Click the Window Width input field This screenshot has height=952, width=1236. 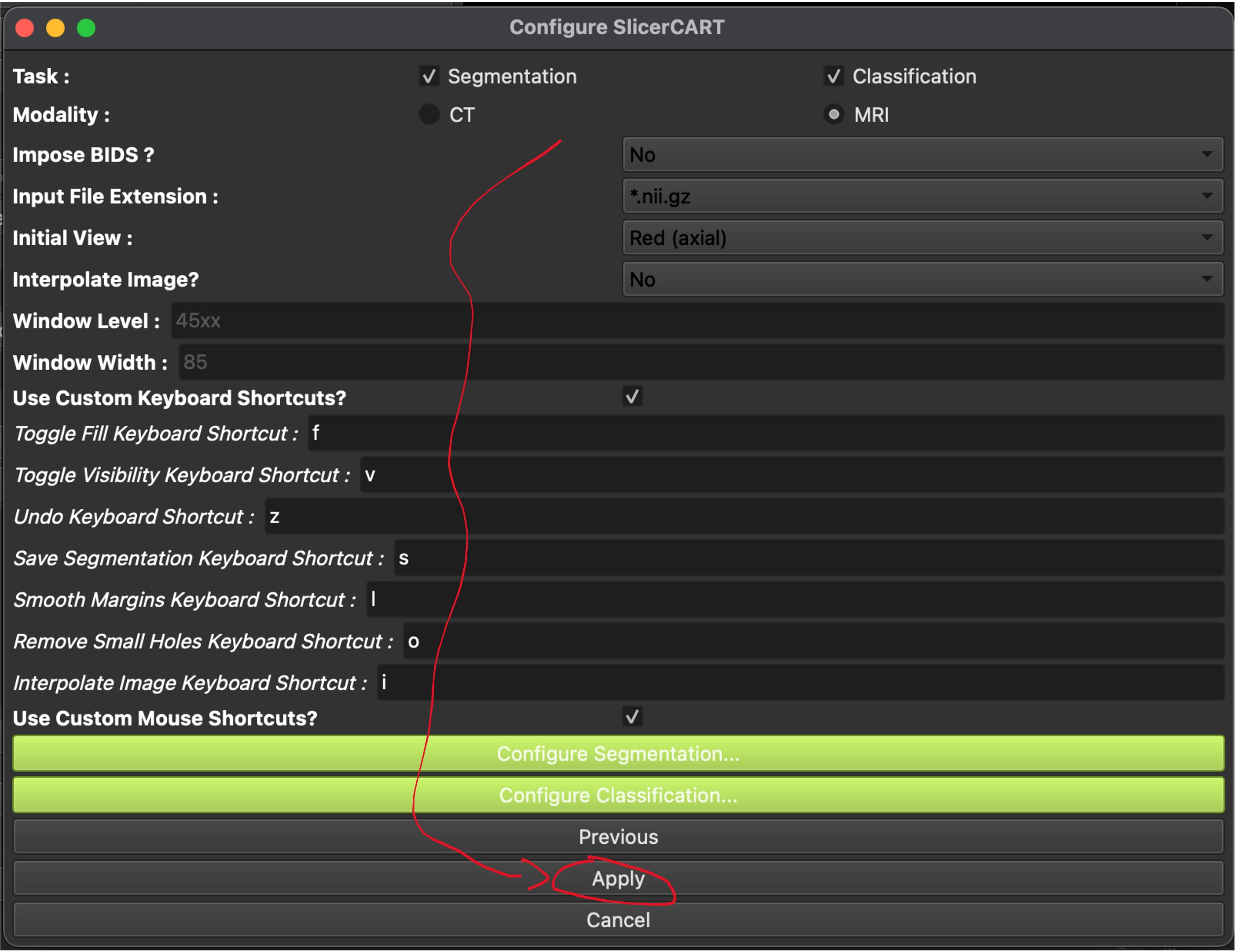coord(701,362)
